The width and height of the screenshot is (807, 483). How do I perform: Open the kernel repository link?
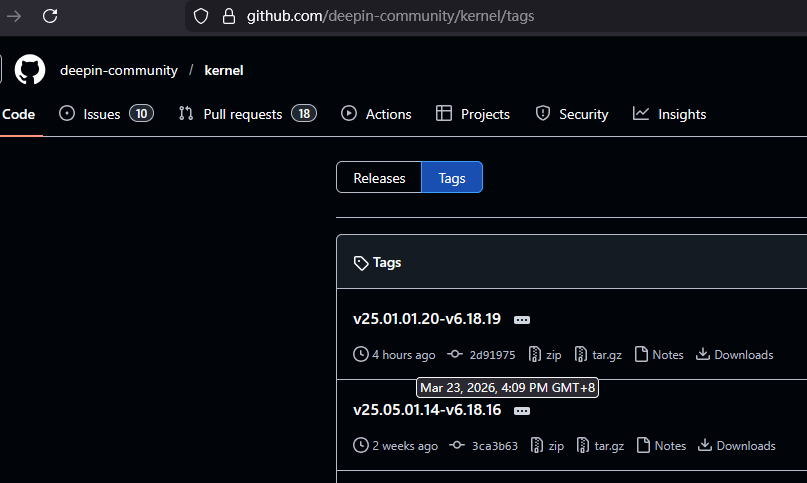223,70
